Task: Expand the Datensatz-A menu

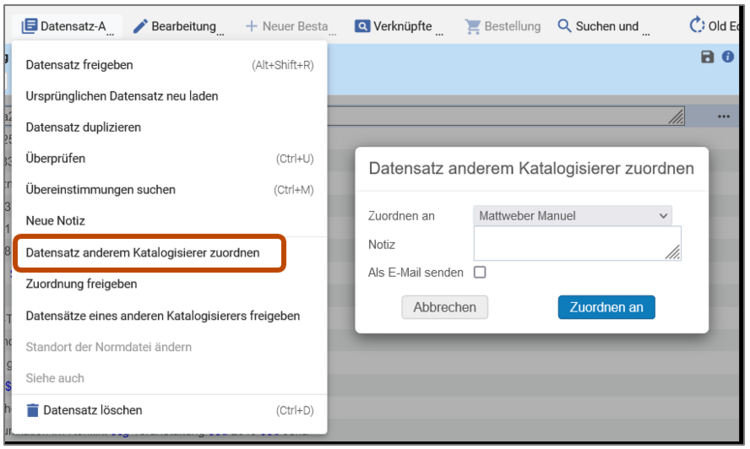Action: point(67,26)
